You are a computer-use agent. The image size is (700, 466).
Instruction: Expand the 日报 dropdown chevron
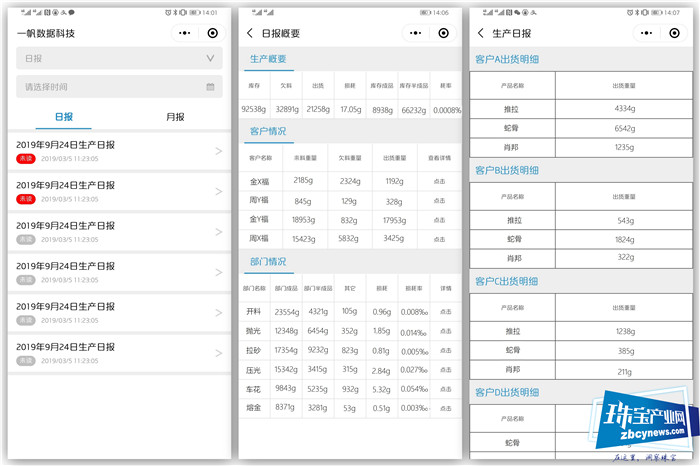(x=210, y=58)
